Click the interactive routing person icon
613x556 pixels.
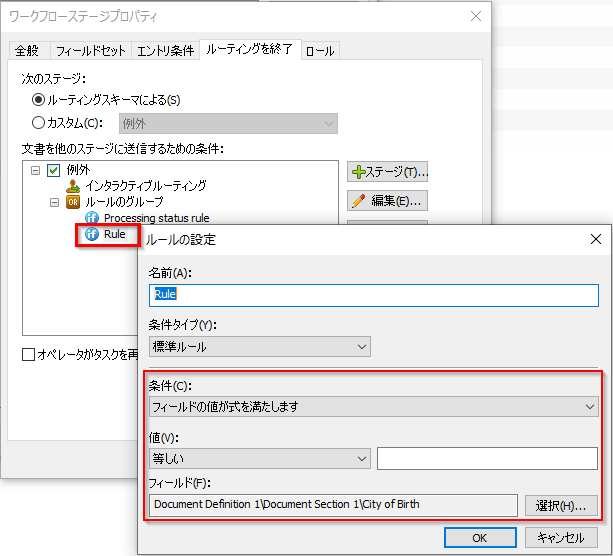[73, 186]
